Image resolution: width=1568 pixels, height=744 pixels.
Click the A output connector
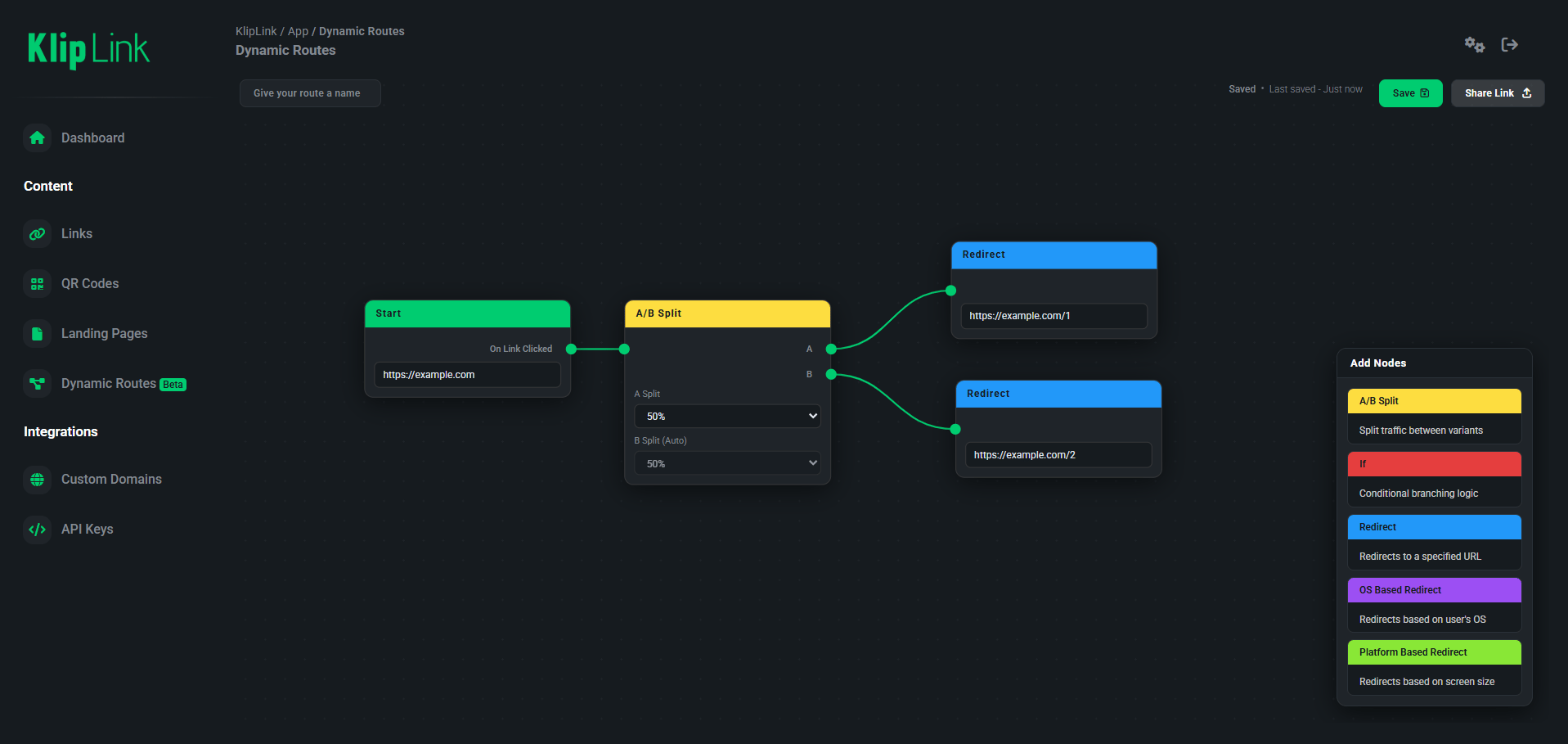pyautogui.click(x=831, y=349)
